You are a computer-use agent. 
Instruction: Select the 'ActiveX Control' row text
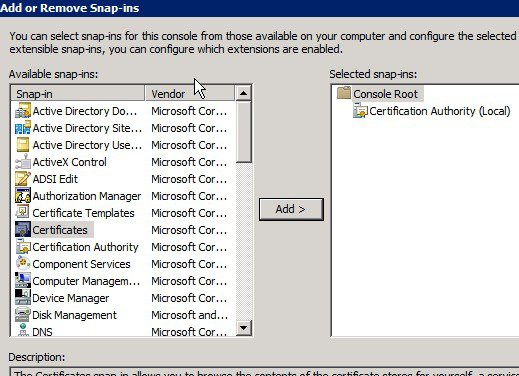point(69,162)
